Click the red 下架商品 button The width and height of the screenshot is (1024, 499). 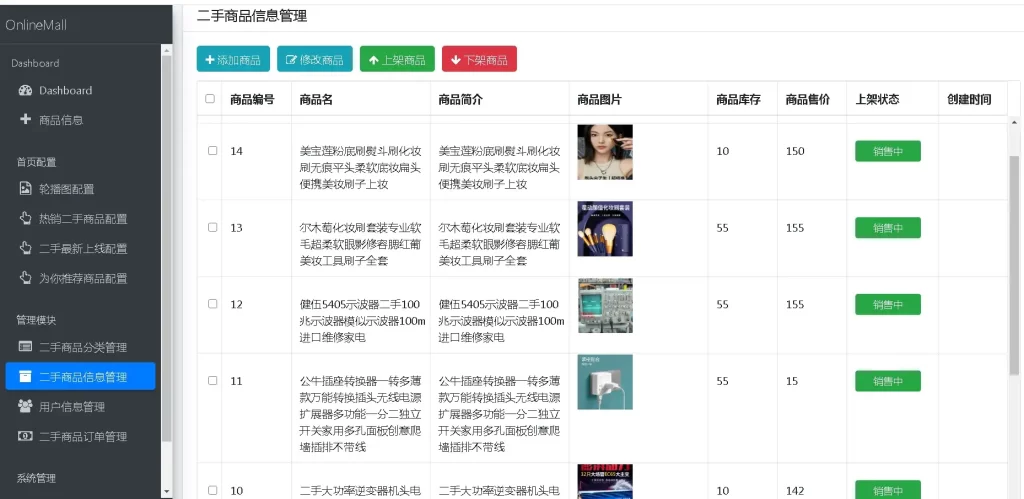(479, 59)
